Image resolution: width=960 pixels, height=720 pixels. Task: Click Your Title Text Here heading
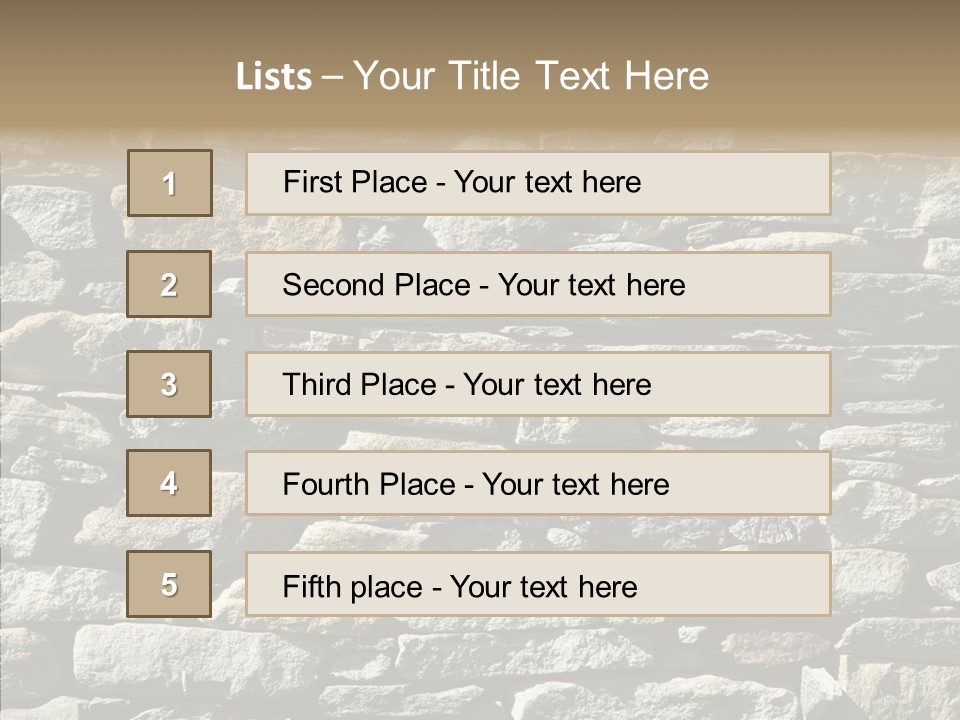[531, 76]
